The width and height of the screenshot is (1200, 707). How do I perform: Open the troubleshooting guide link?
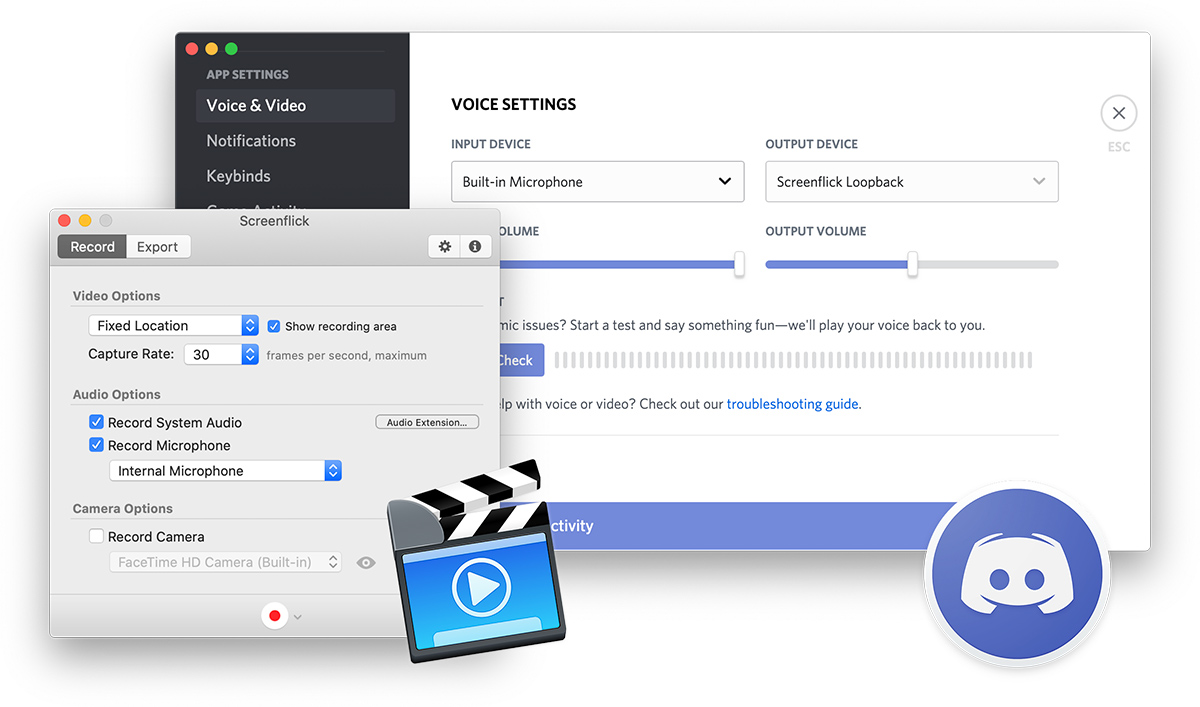792,404
